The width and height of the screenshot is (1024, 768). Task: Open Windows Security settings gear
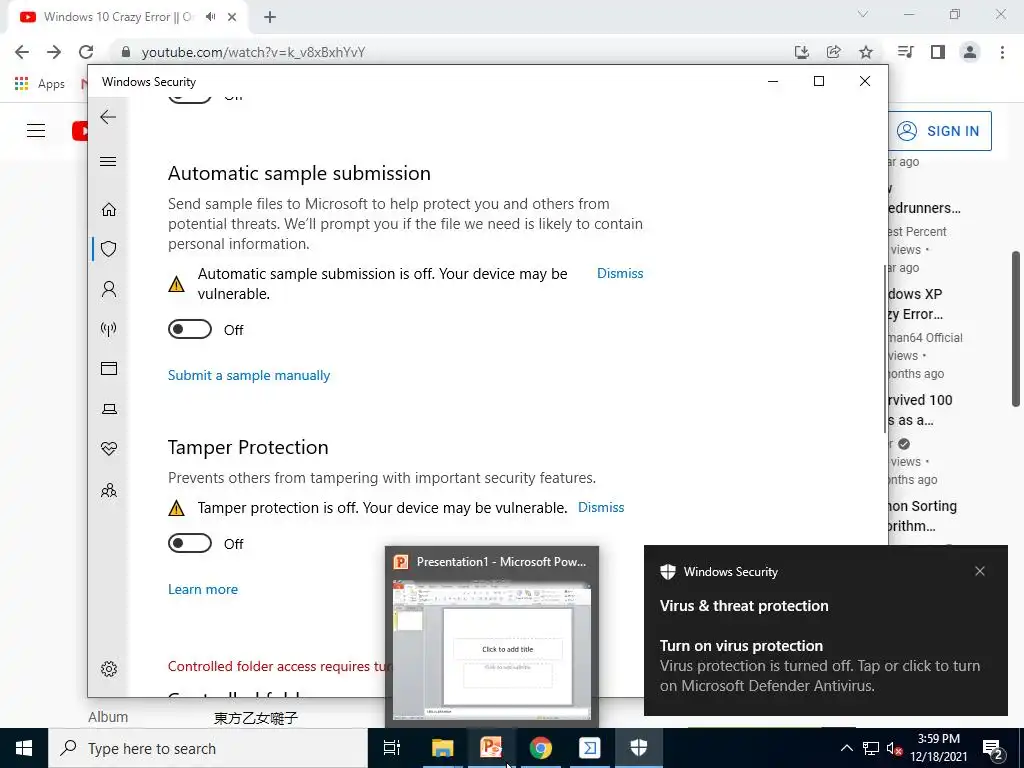pos(108,669)
